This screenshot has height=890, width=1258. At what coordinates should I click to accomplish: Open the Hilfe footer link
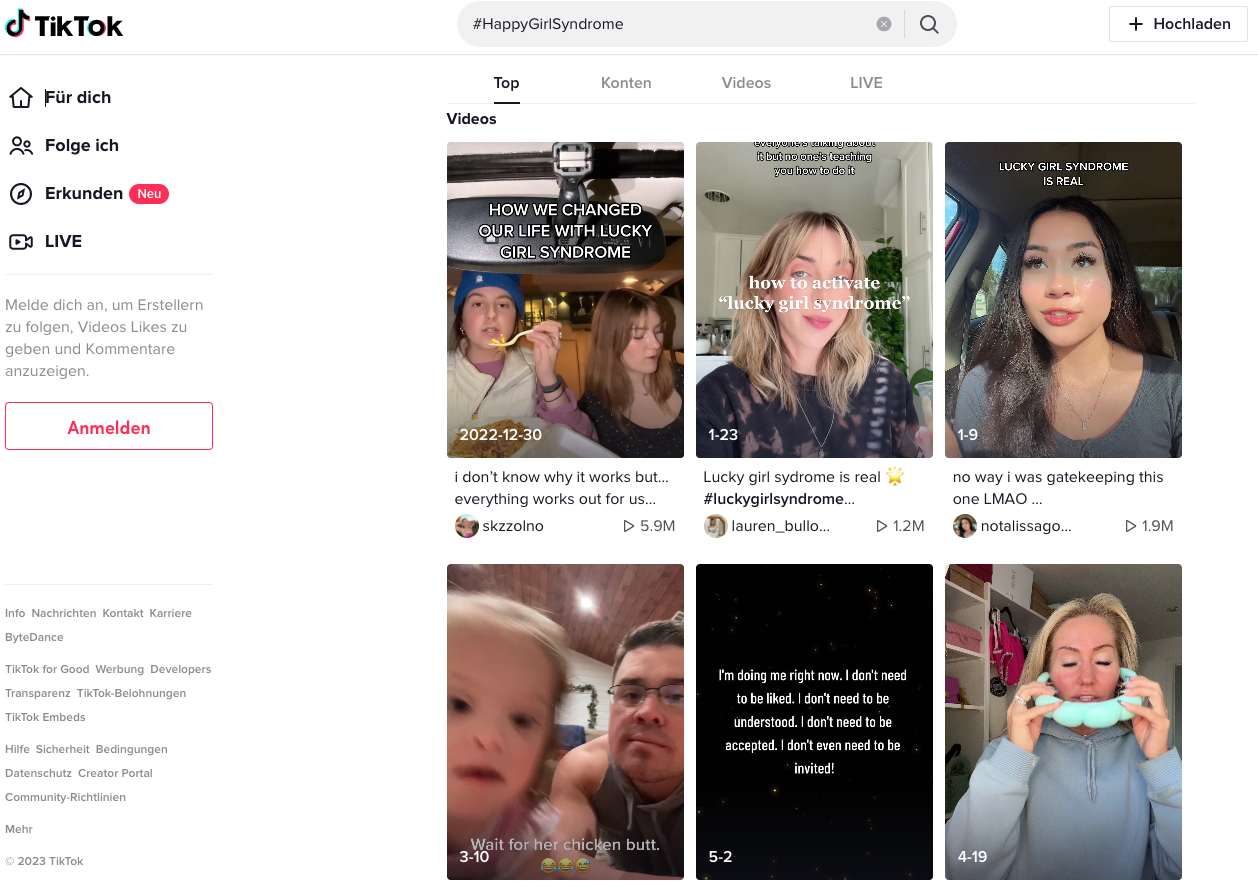click(17, 749)
